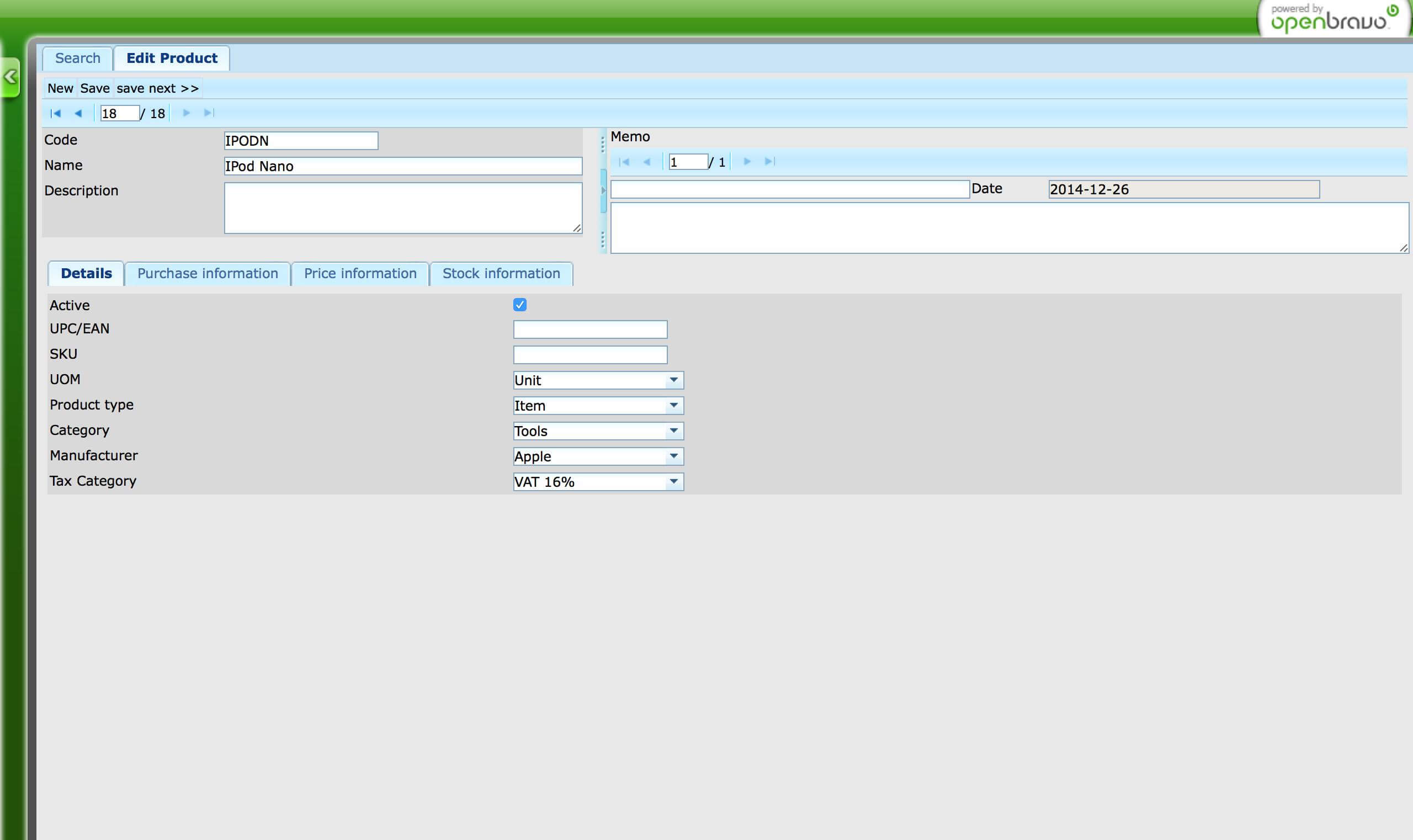Click the Name field containing IPod Nano
Viewport: 1413px width, 840px height.
[403, 167]
